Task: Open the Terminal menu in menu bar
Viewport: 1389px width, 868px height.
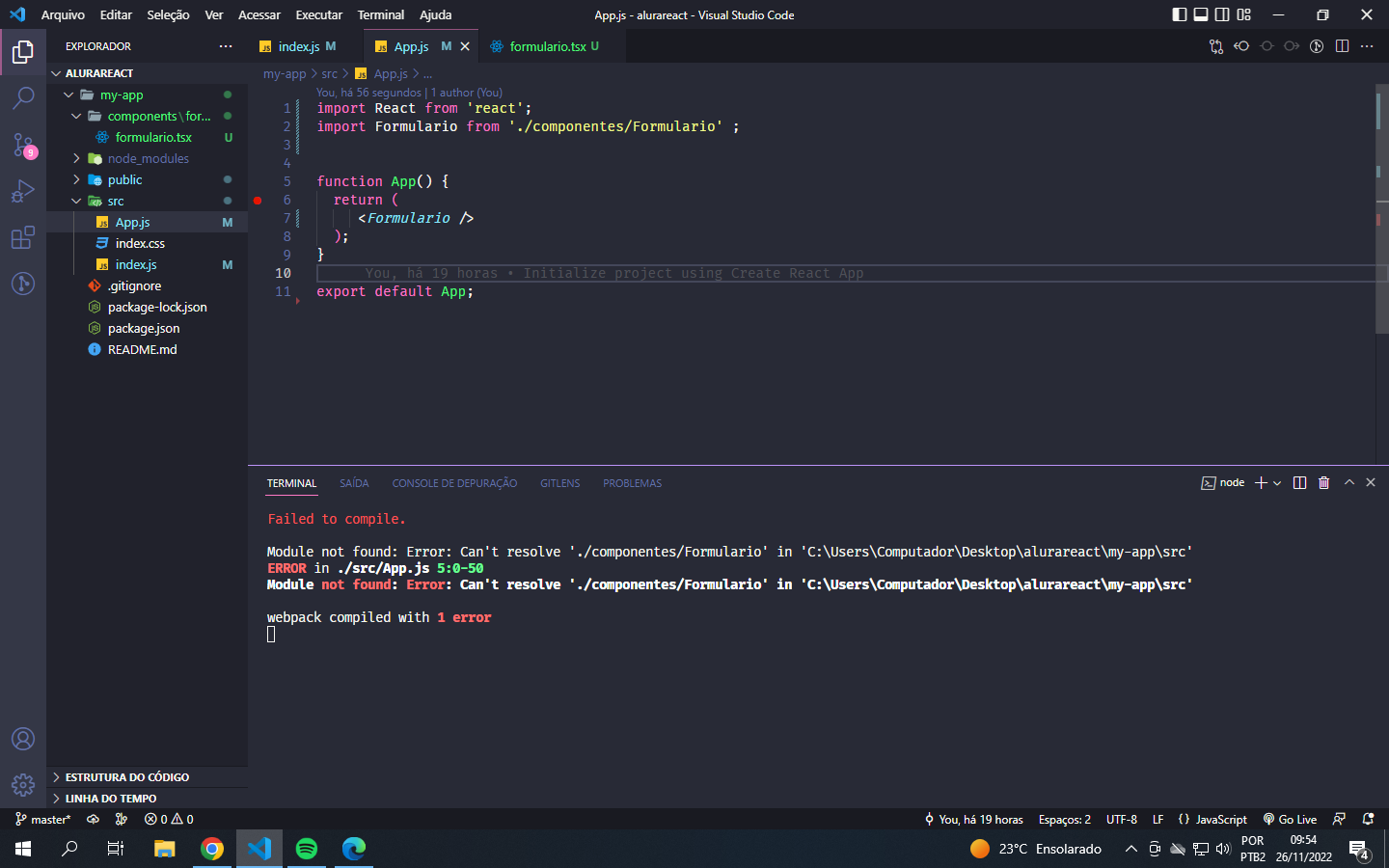Action: 381,14
